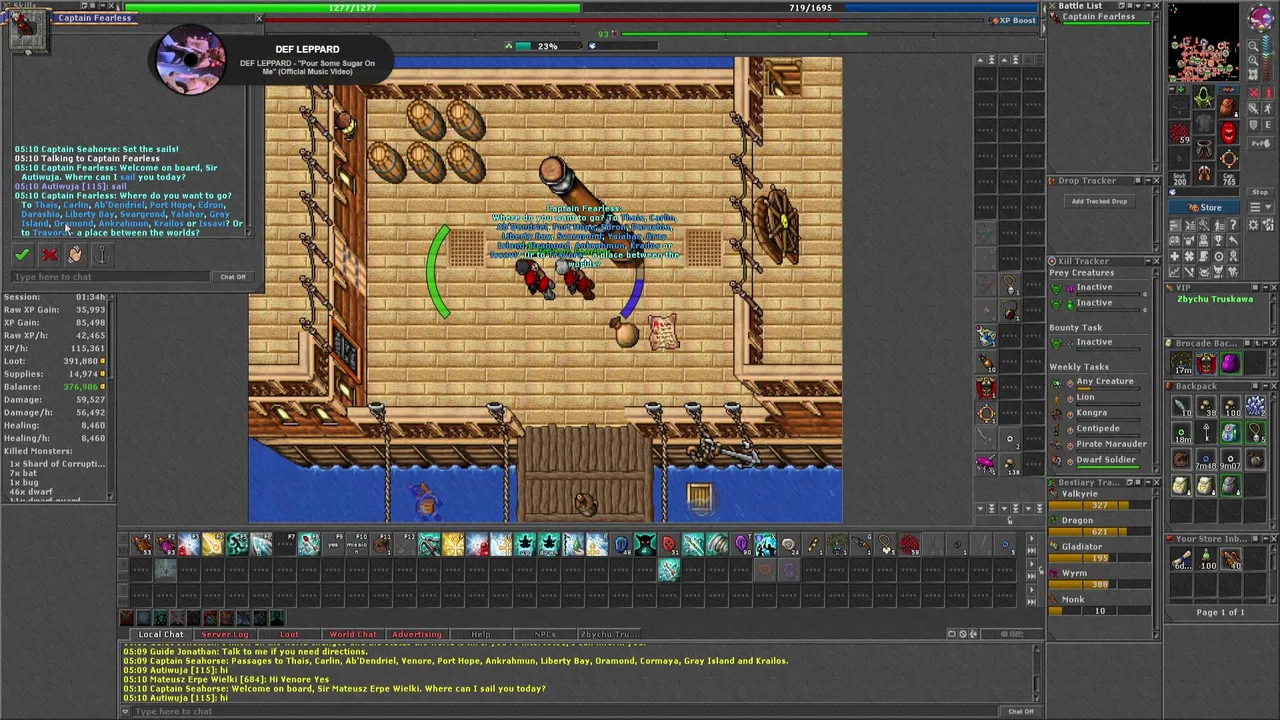The height and width of the screenshot is (720, 1280).
Task: Click the bottom 'Type here to chat' input
Action: click(565, 711)
